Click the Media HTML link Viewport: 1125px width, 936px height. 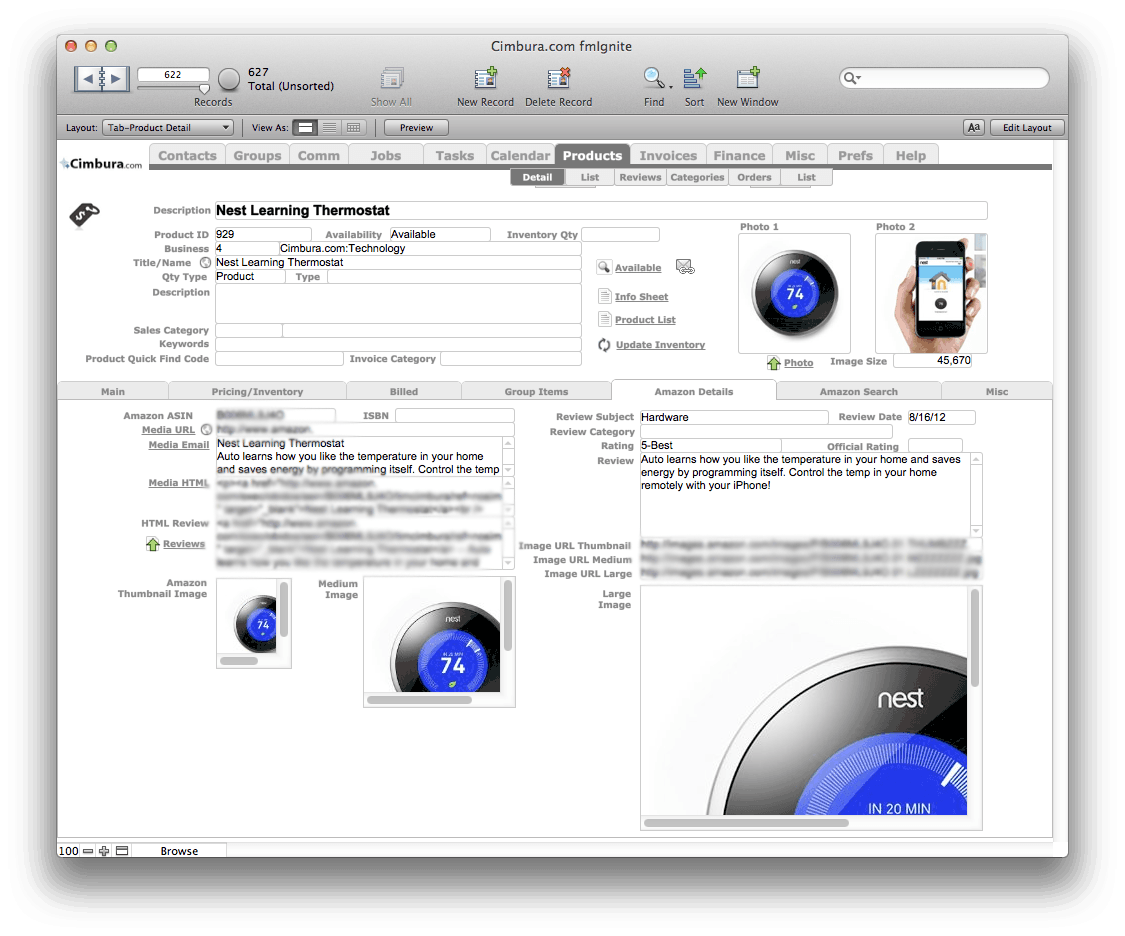179,483
